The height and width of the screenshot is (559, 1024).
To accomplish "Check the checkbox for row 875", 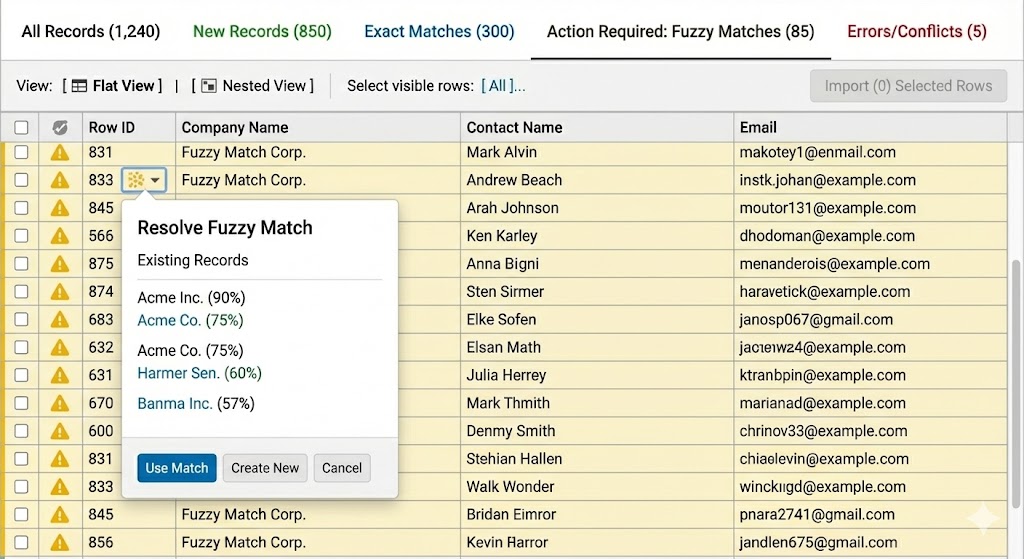I will pos(21,264).
